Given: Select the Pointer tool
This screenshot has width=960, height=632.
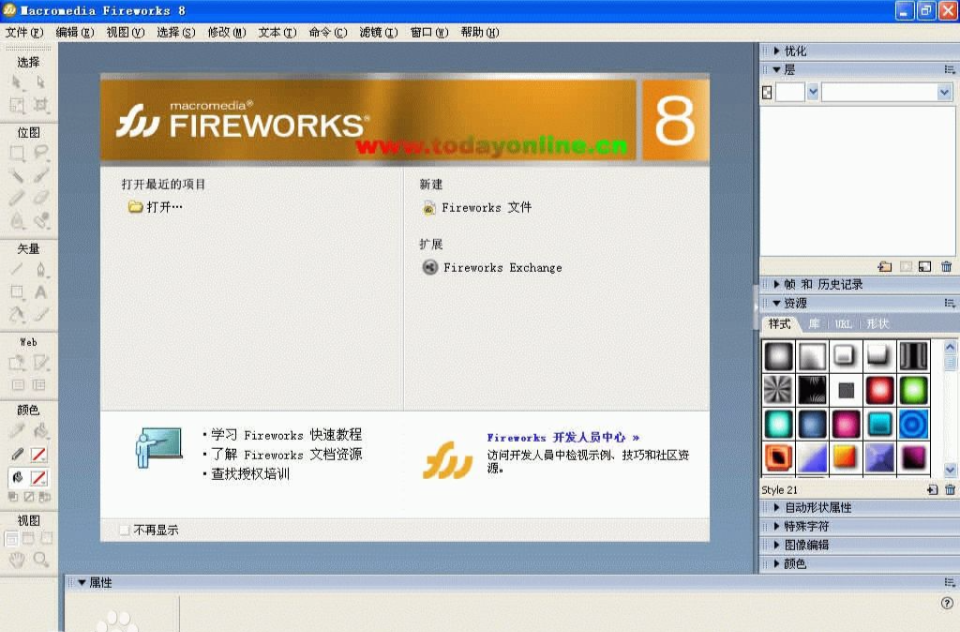Looking at the screenshot, I should point(17,83).
